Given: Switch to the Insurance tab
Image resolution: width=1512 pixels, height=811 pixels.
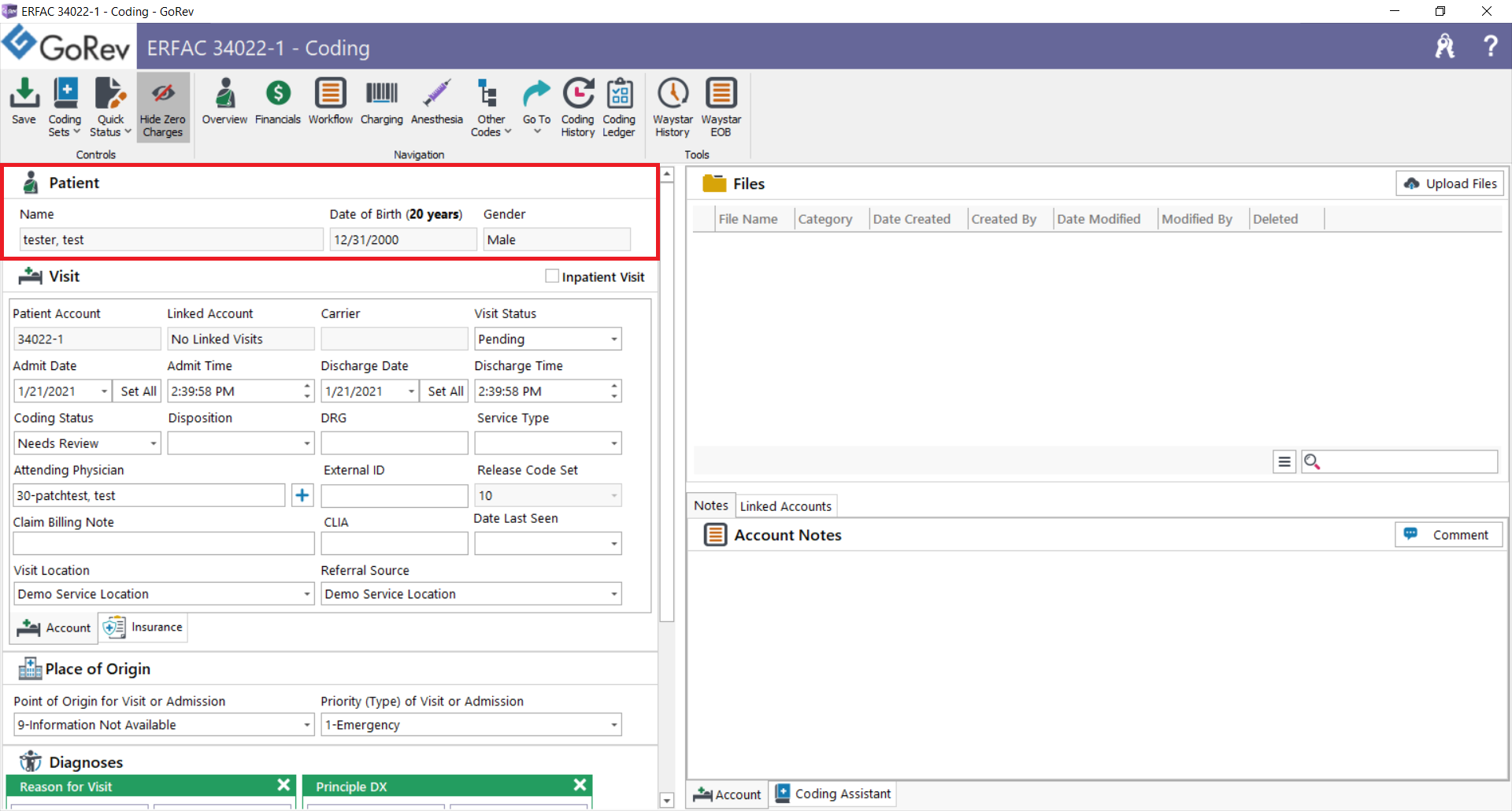Looking at the screenshot, I should [143, 628].
